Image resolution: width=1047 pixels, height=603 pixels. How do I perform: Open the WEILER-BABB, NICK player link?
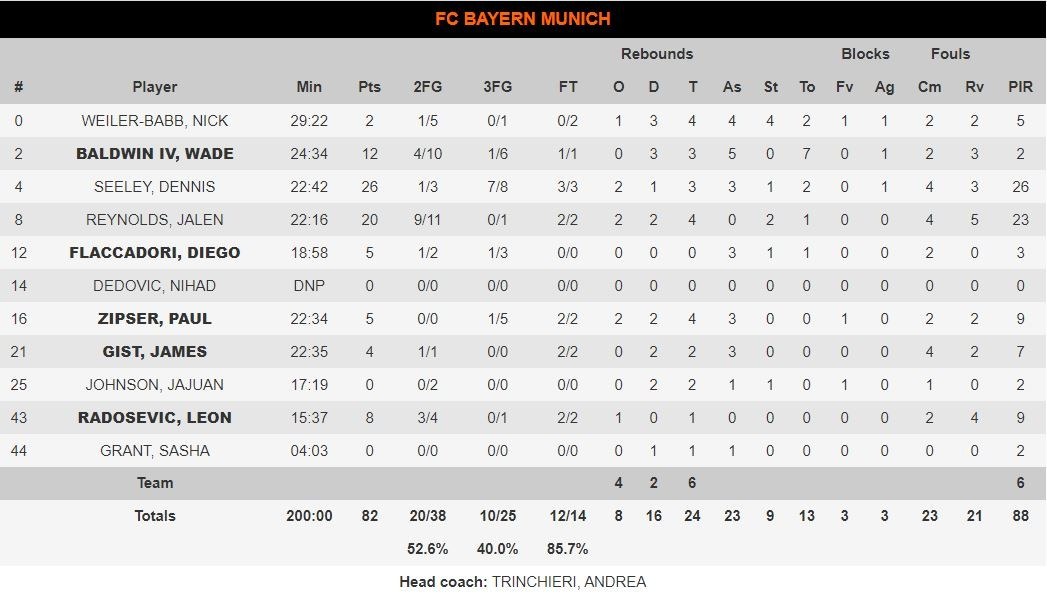(x=155, y=121)
